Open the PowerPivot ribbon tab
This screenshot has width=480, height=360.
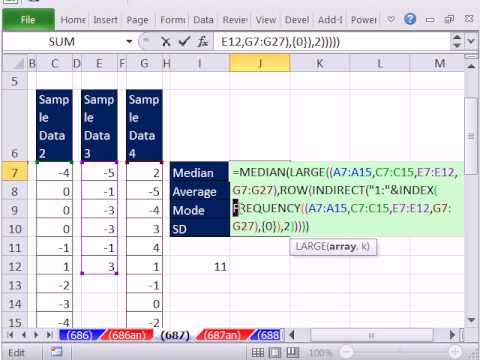pos(363,20)
